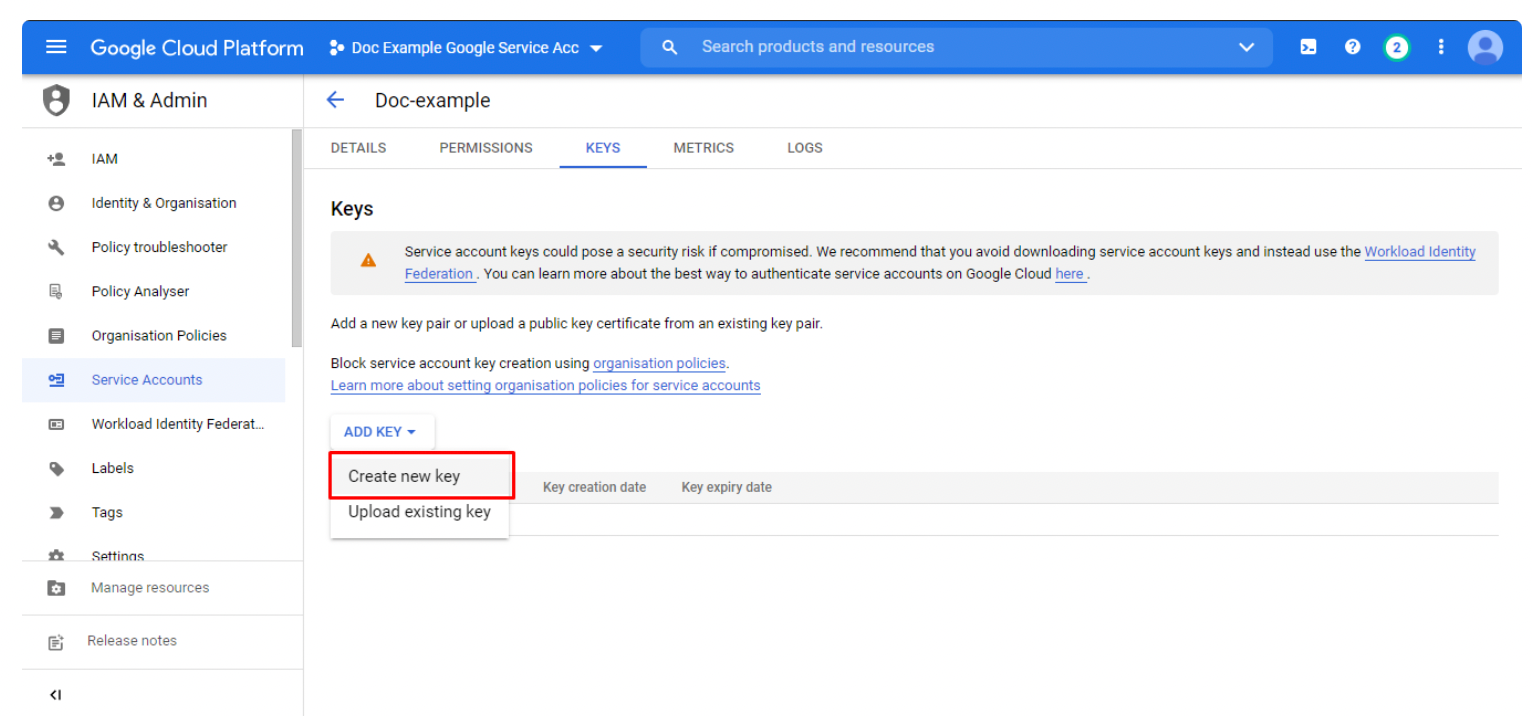
Task: Open the ADD KEY dropdown button
Action: [382, 432]
